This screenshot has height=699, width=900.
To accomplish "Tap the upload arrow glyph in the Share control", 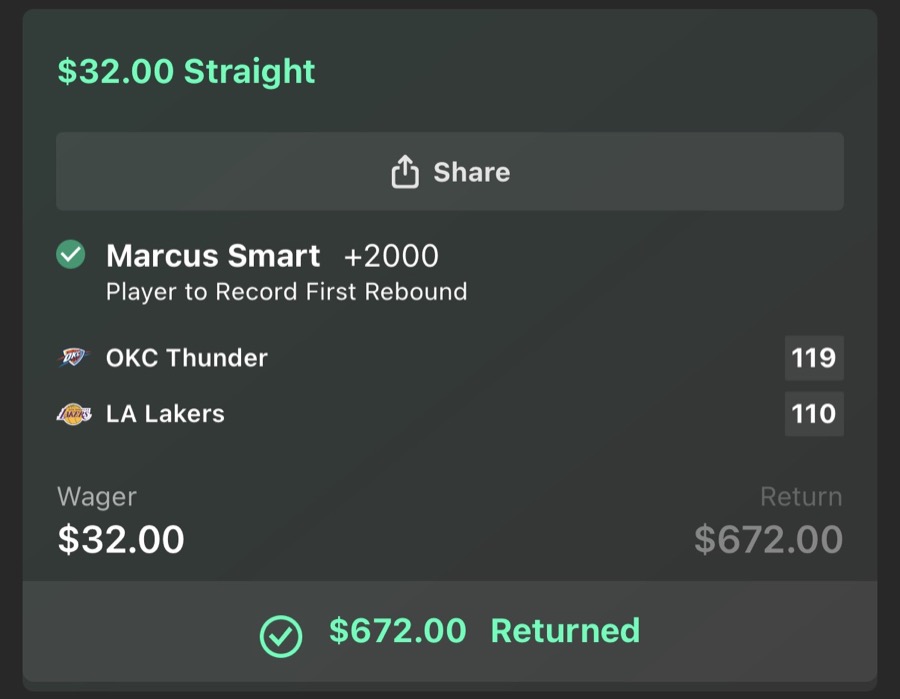I will coord(404,171).
